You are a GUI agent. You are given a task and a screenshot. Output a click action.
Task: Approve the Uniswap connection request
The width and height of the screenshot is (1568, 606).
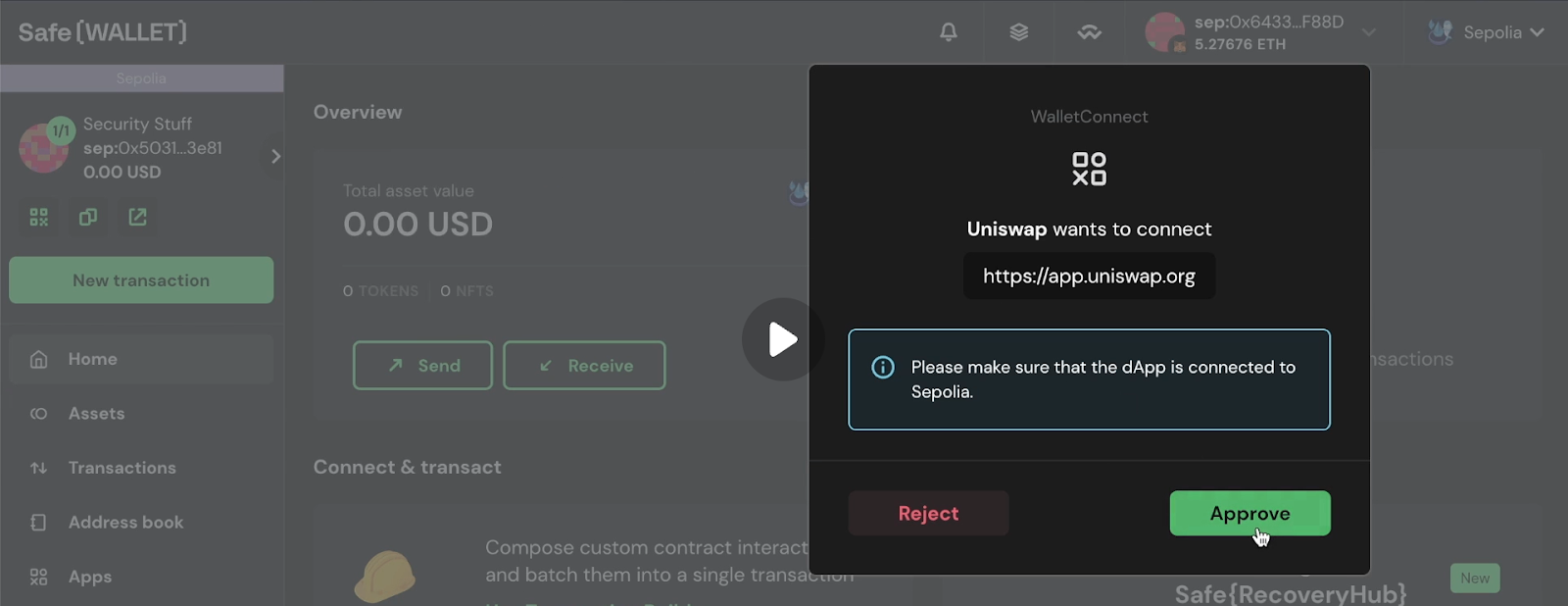pos(1249,513)
